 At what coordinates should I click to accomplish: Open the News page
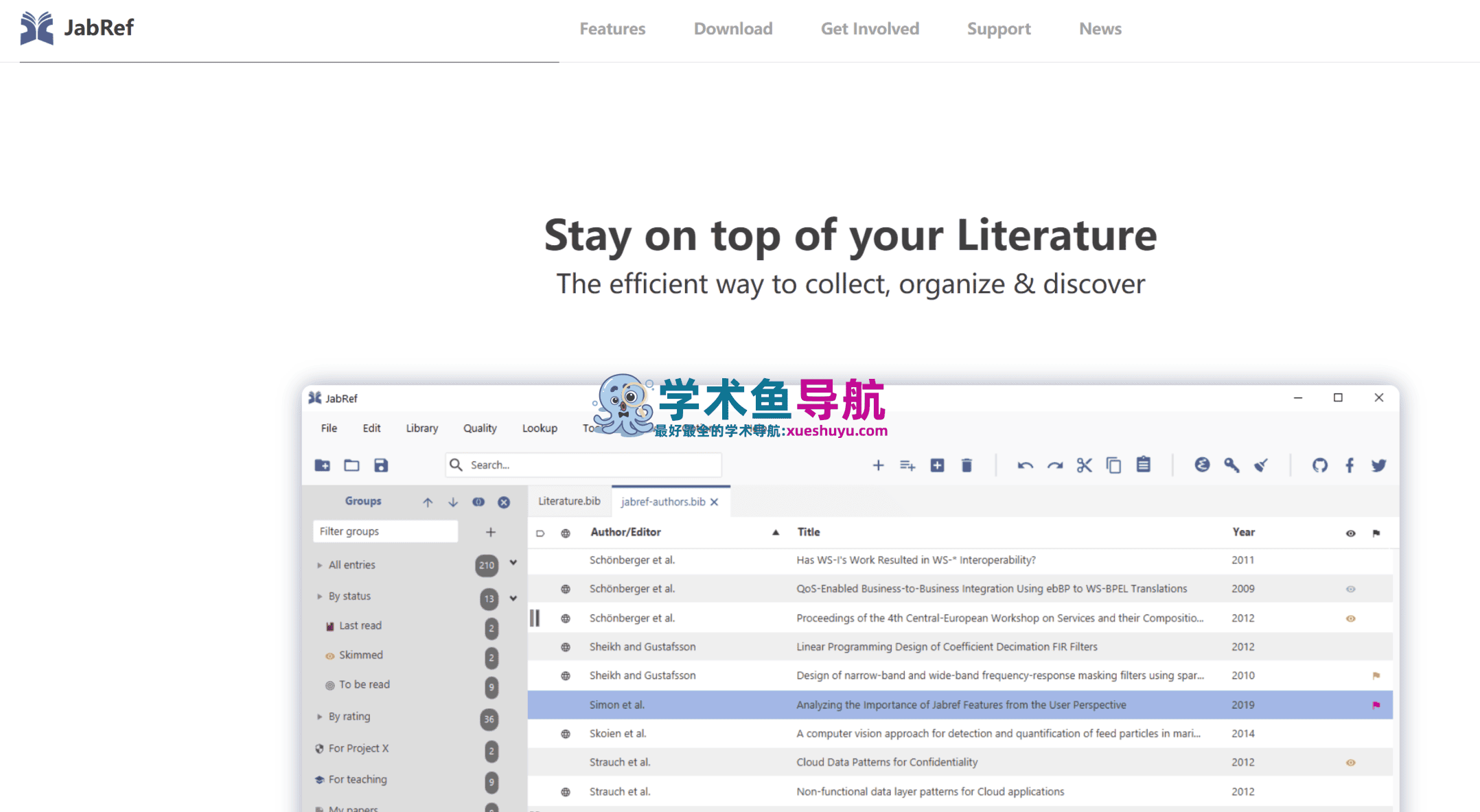(1100, 29)
